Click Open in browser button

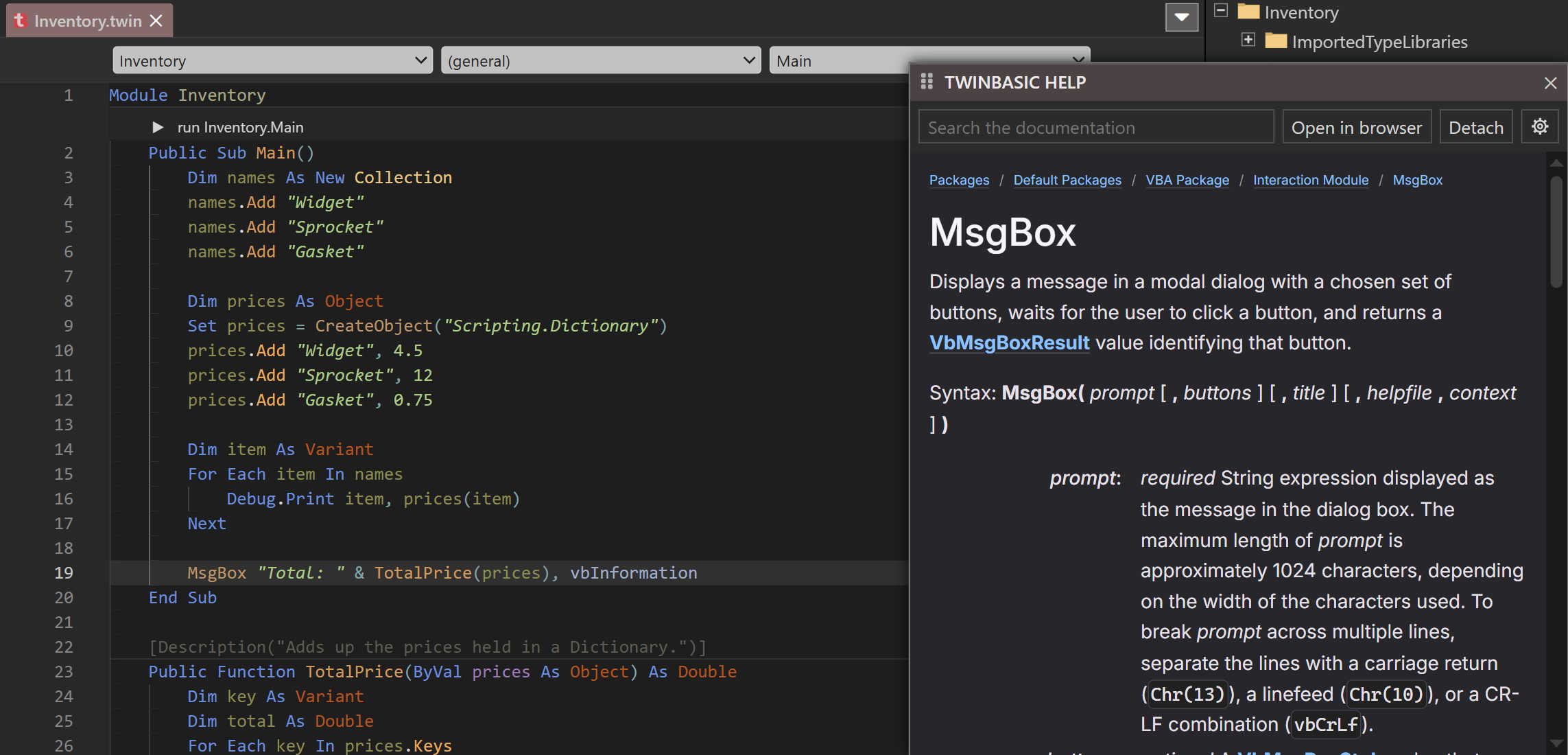coord(1356,127)
